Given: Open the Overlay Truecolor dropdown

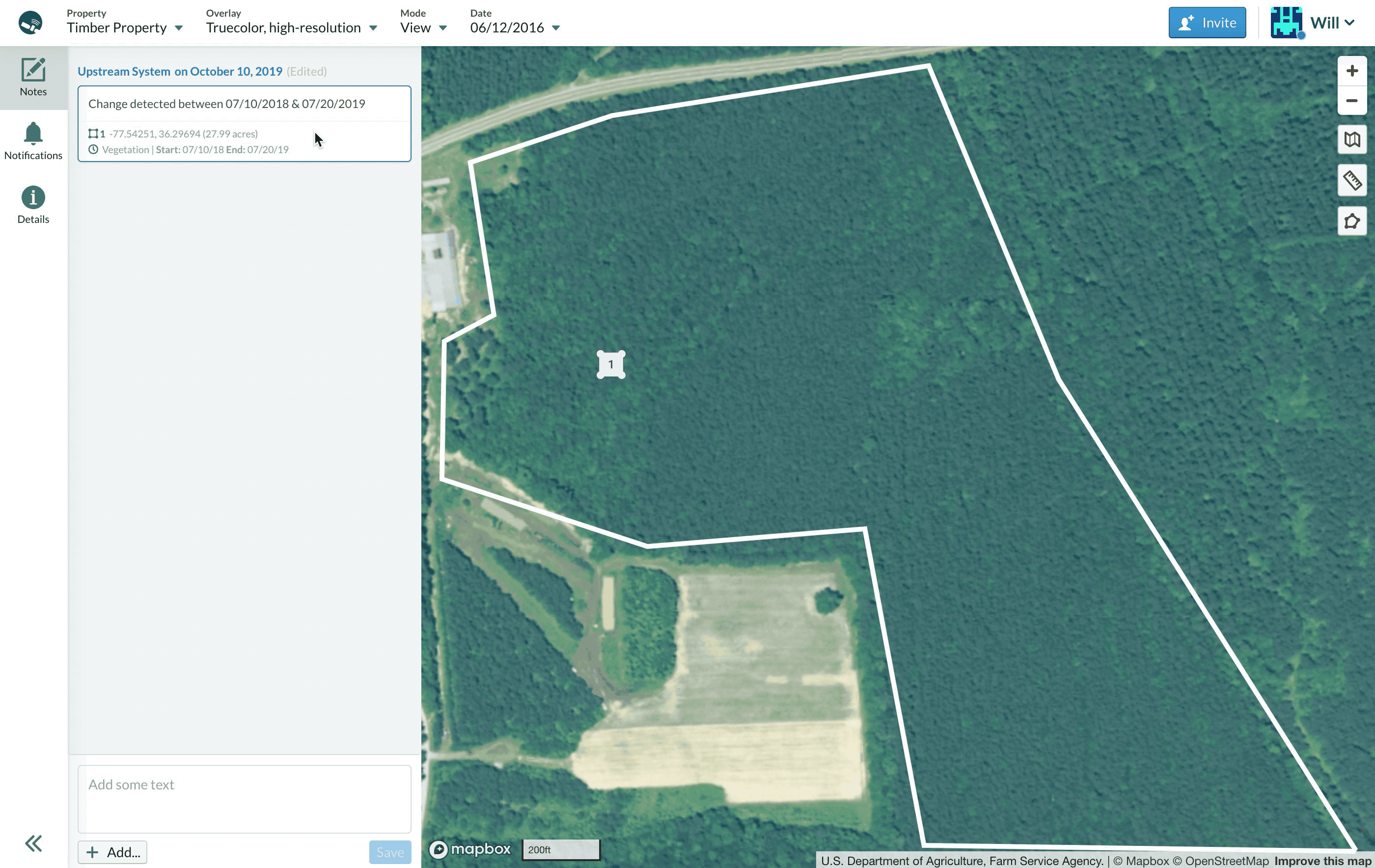Looking at the screenshot, I should click(x=291, y=27).
